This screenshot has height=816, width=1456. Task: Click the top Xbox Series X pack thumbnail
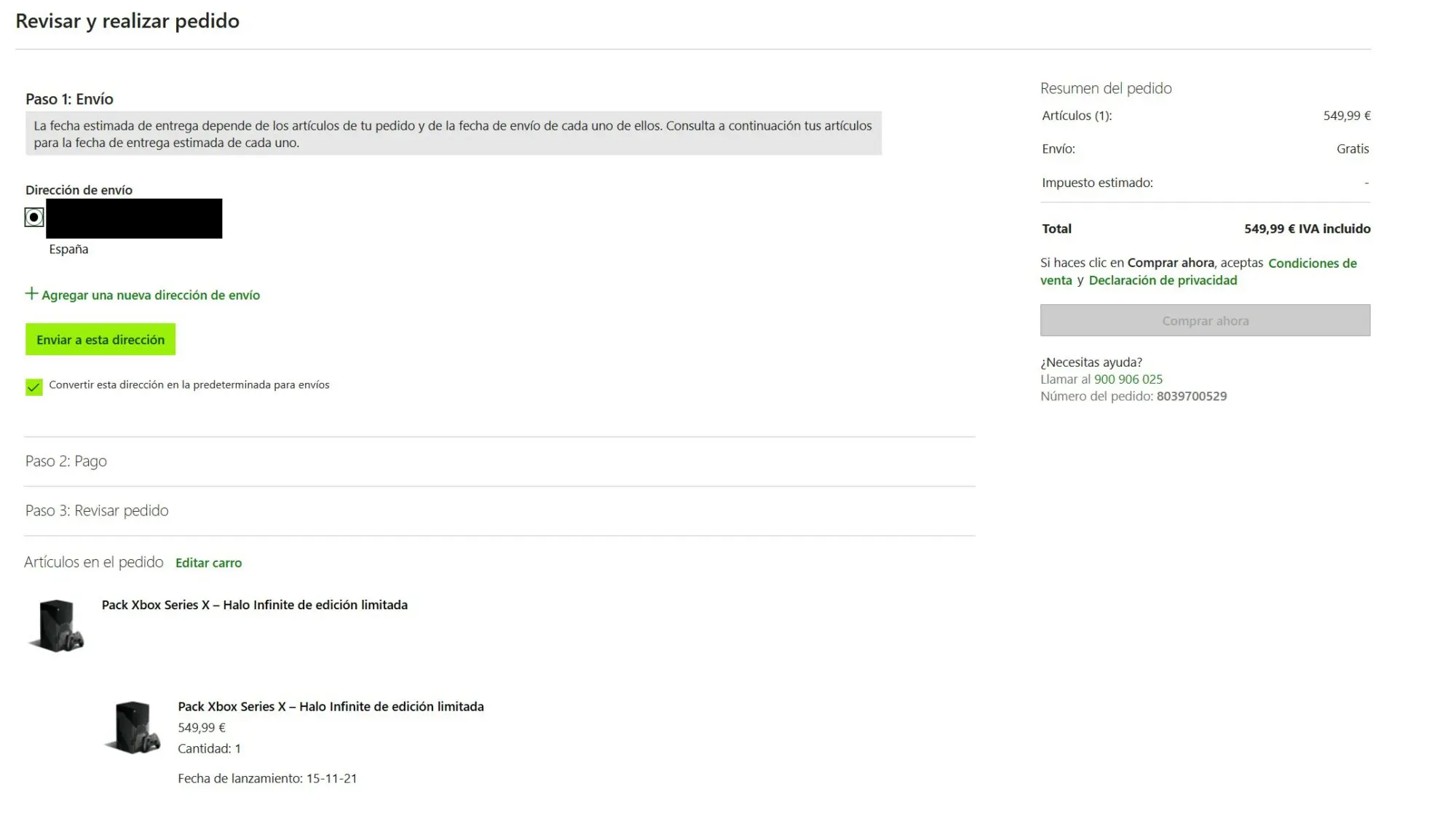57,625
